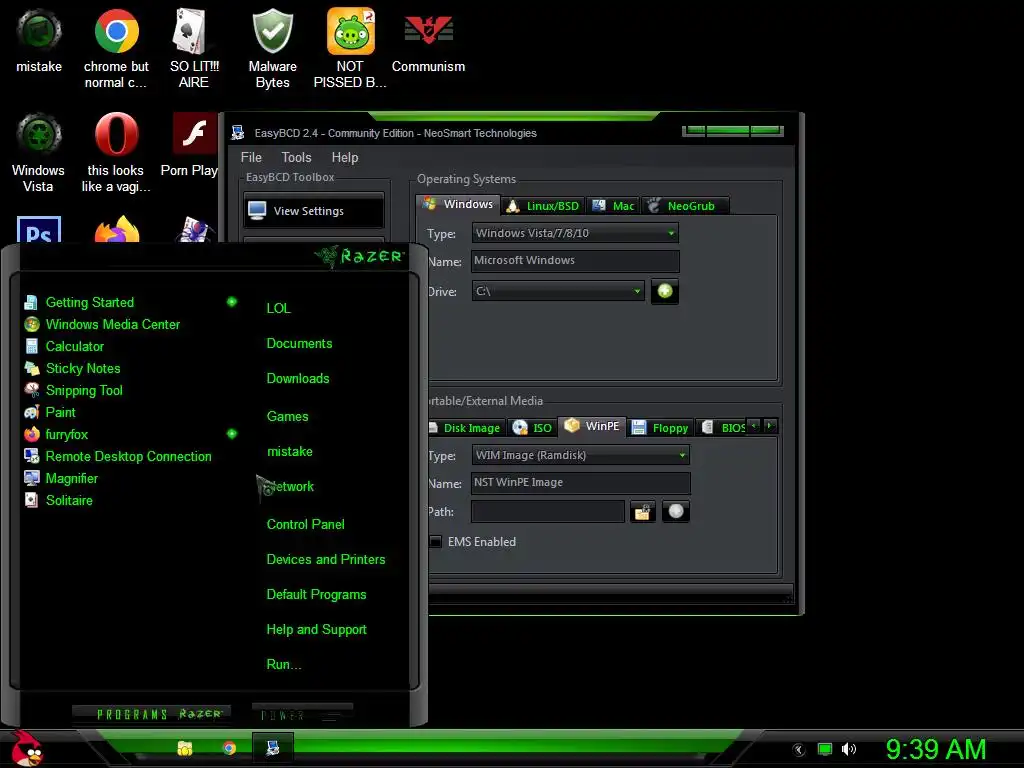Open the File menu in EasyBCD
The width and height of the screenshot is (1024, 768).
251,157
